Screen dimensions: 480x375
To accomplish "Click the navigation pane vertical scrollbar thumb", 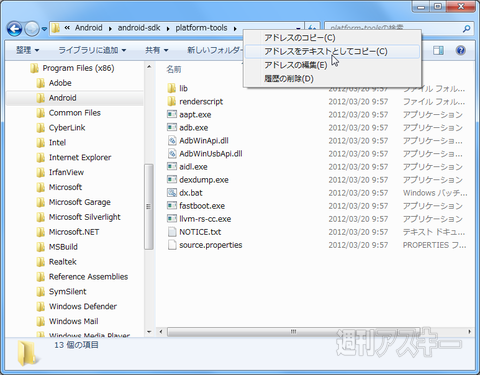I will pos(149,207).
